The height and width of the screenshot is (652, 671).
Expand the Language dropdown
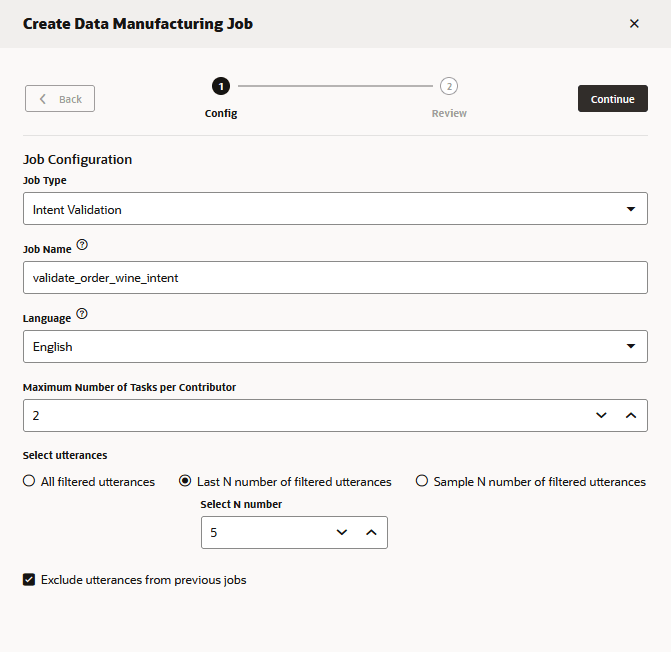click(334, 347)
